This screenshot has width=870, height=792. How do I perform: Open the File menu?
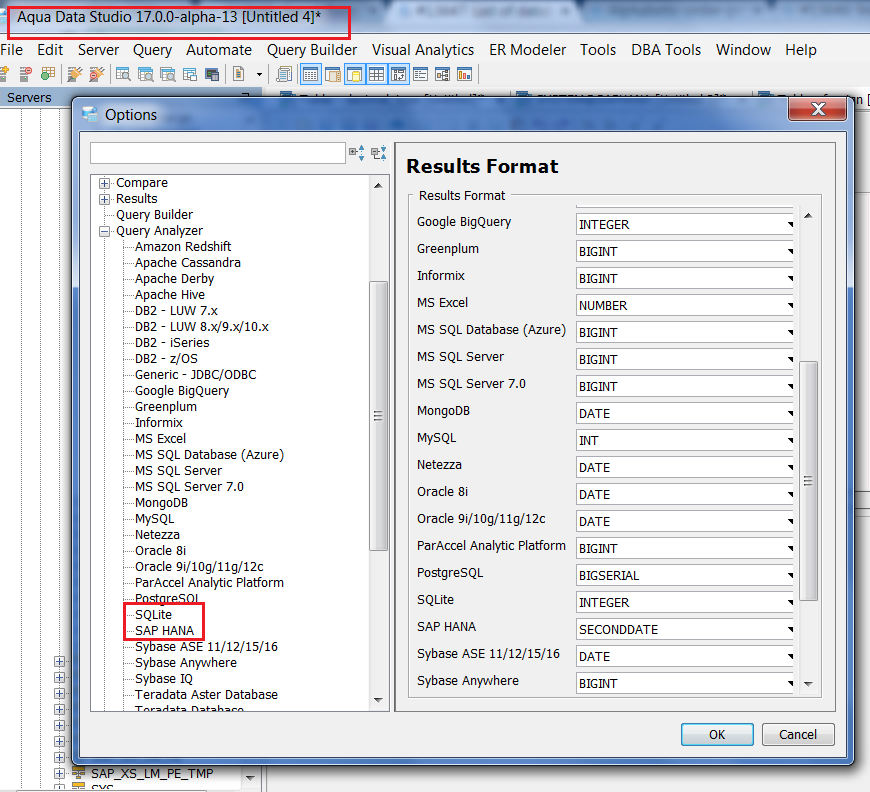(12, 50)
